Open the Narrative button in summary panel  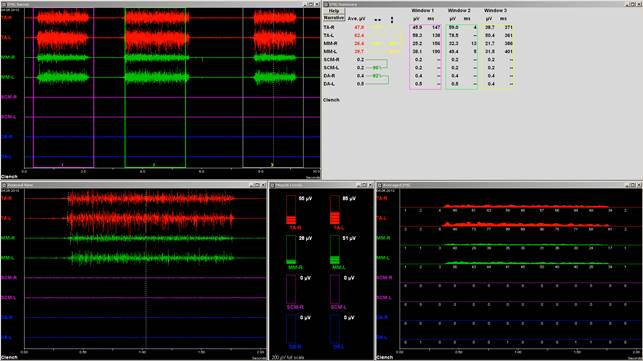click(334, 18)
